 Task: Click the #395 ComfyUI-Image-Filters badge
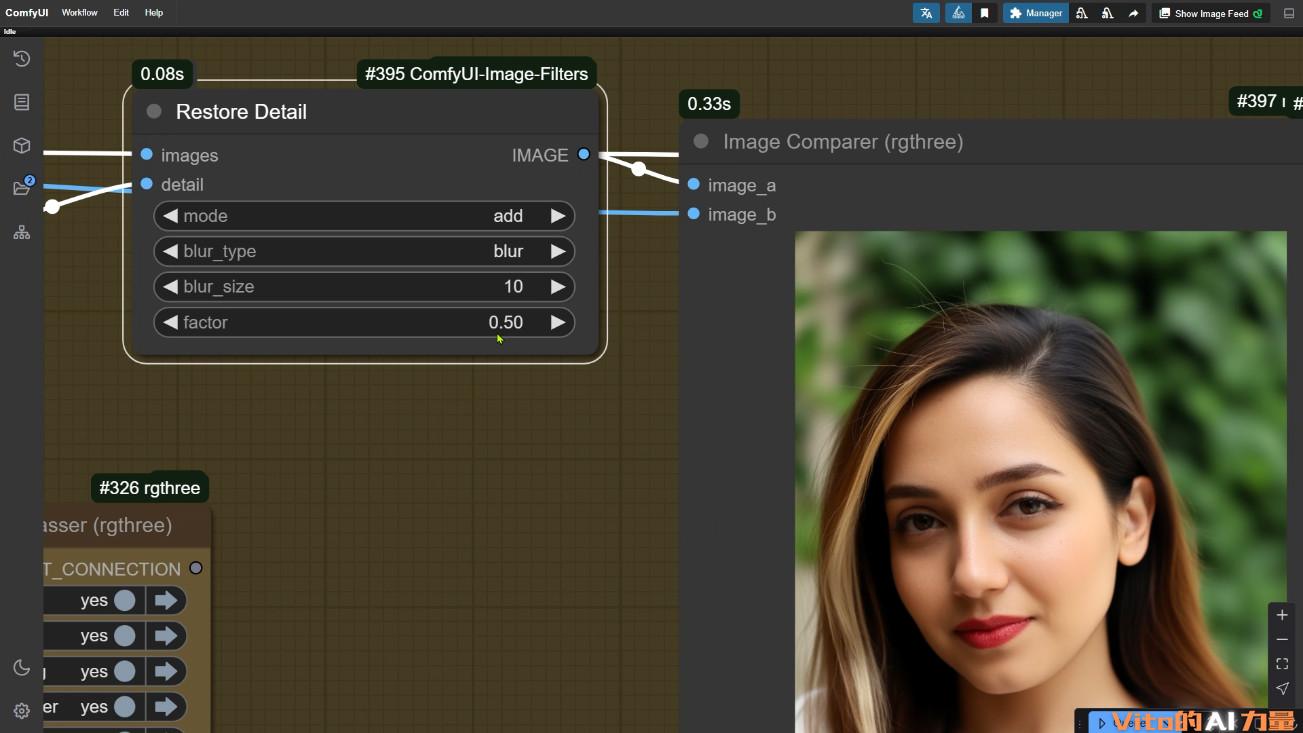[x=477, y=74]
